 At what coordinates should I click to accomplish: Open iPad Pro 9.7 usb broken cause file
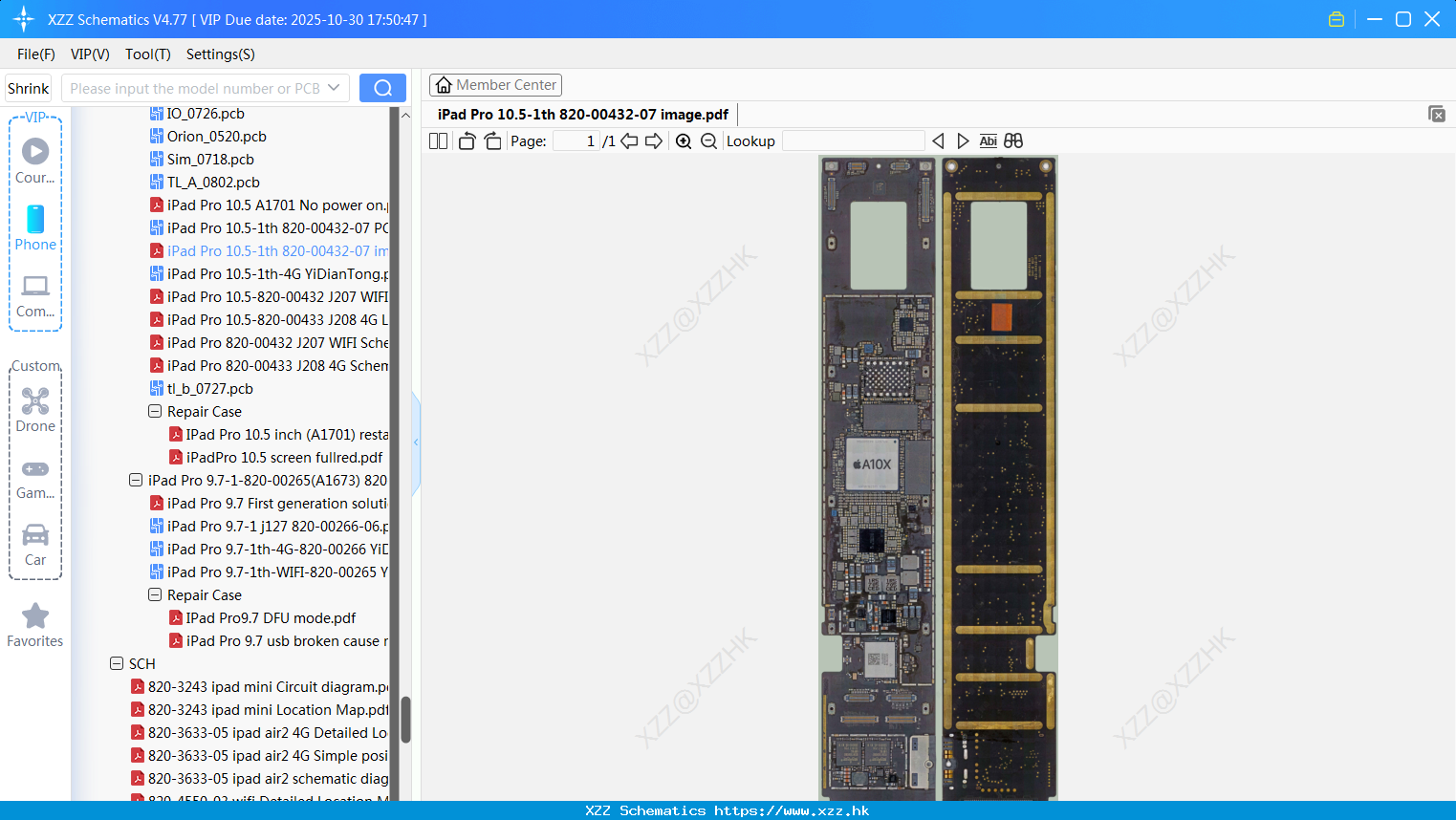[x=278, y=640]
